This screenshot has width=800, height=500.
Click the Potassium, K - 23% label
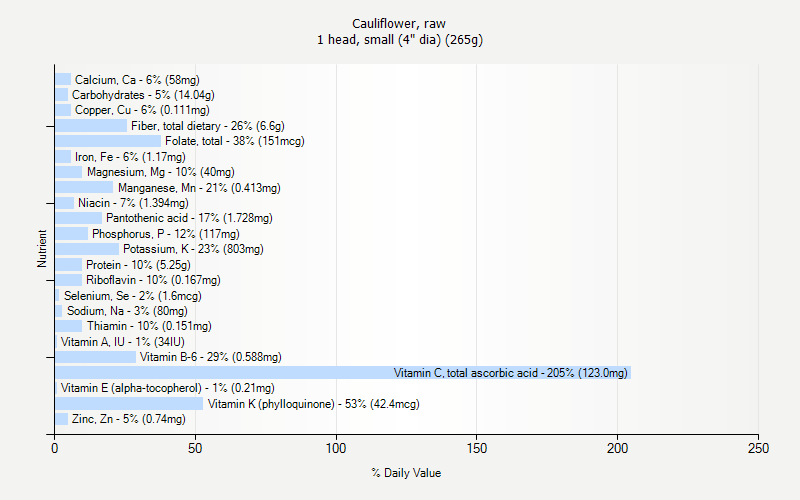193,249
